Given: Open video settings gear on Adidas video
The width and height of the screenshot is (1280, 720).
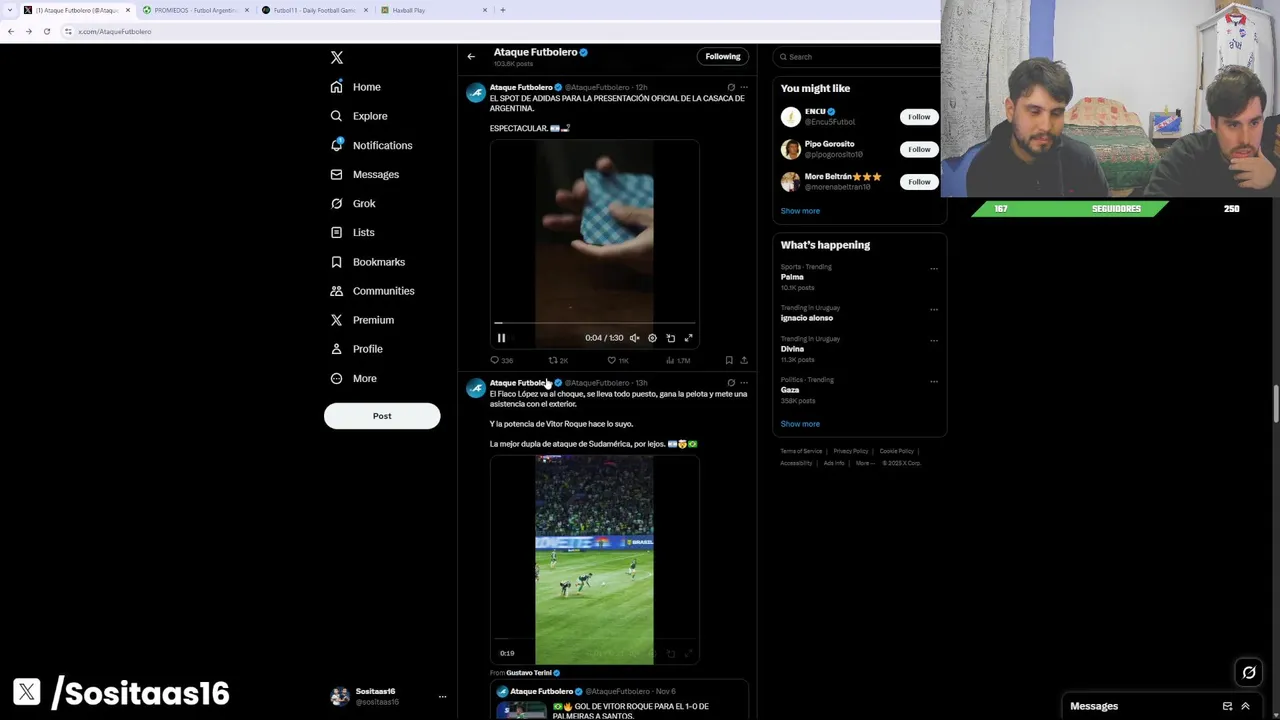Looking at the screenshot, I should (652, 338).
